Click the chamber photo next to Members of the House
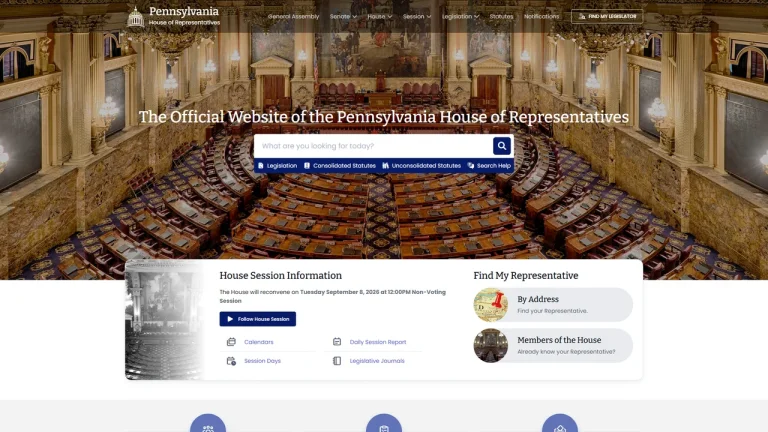This screenshot has width=768, height=432. tap(491, 346)
